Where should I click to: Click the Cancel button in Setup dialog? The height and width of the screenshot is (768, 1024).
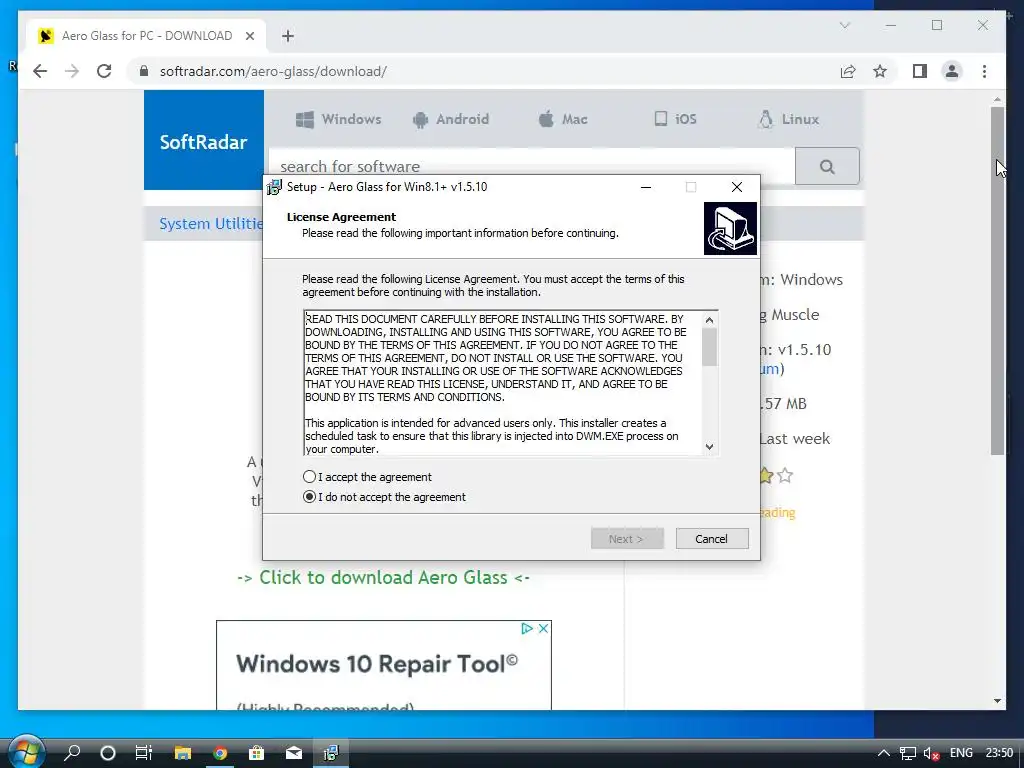point(711,539)
